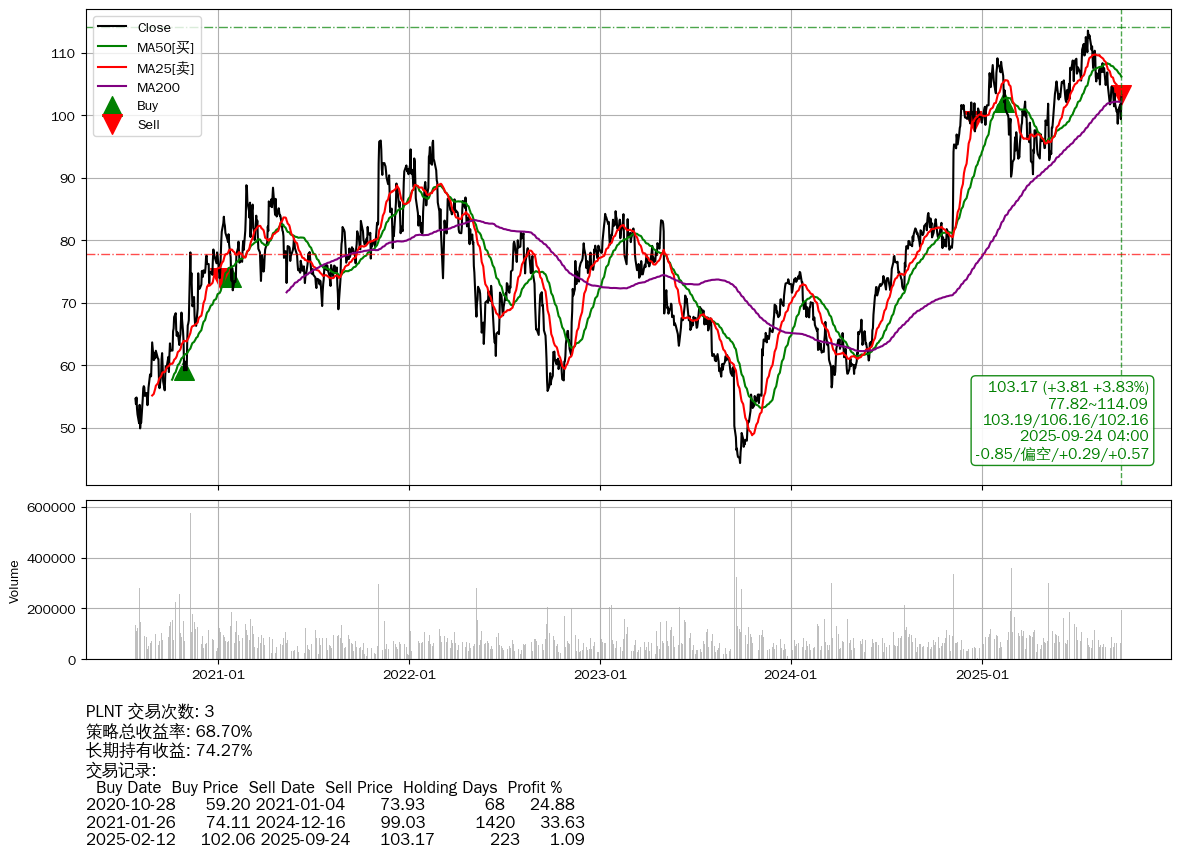Select the buy marker near price 59 in late 2020
Viewport: 1180px width, 857px height.
coord(183,371)
